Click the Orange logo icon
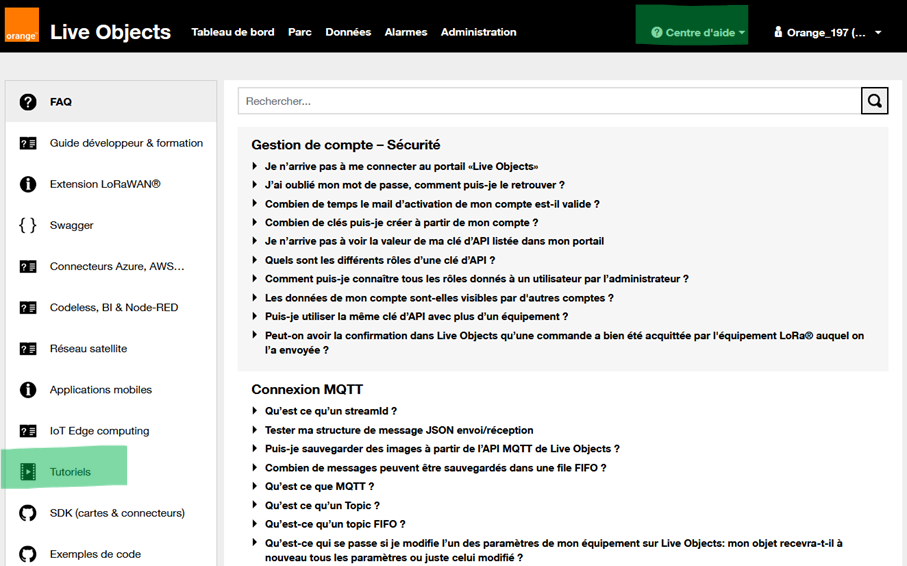 pos(22,26)
